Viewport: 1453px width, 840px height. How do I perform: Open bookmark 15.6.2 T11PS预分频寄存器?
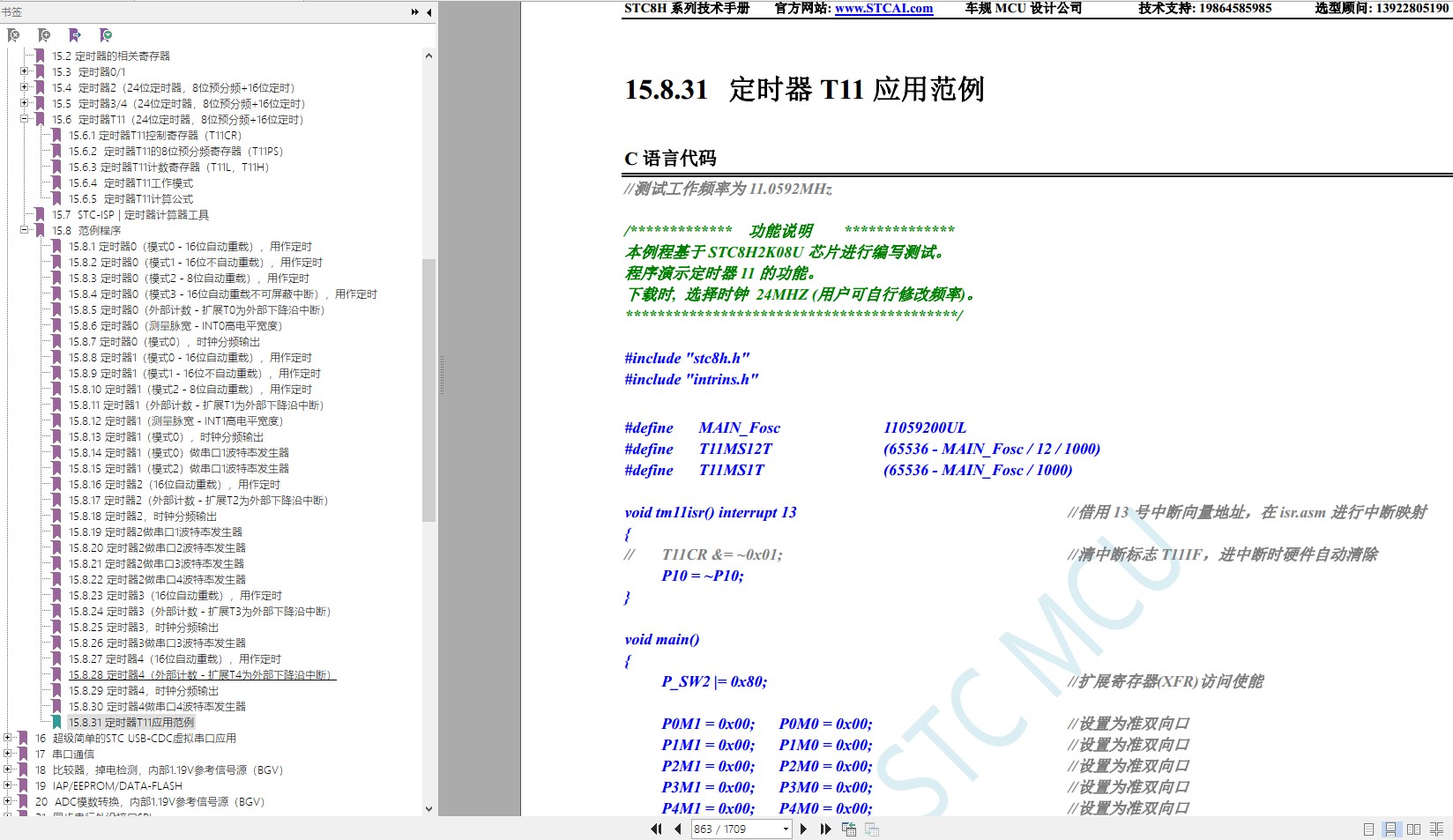pyautogui.click(x=175, y=151)
